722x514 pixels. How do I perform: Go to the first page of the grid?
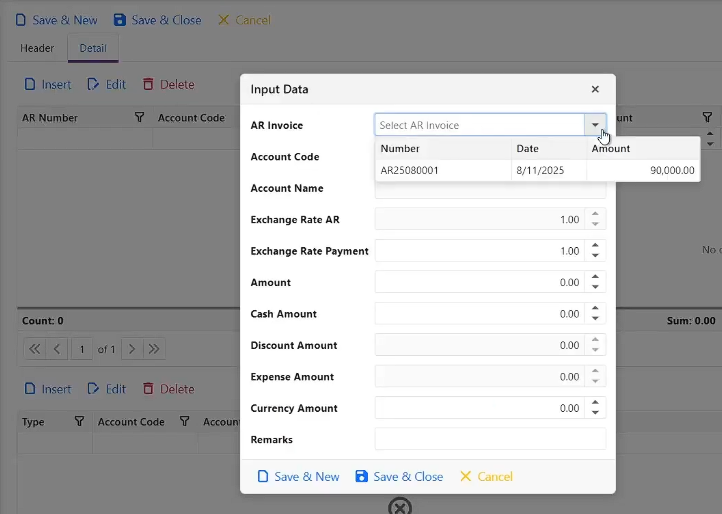pos(35,349)
